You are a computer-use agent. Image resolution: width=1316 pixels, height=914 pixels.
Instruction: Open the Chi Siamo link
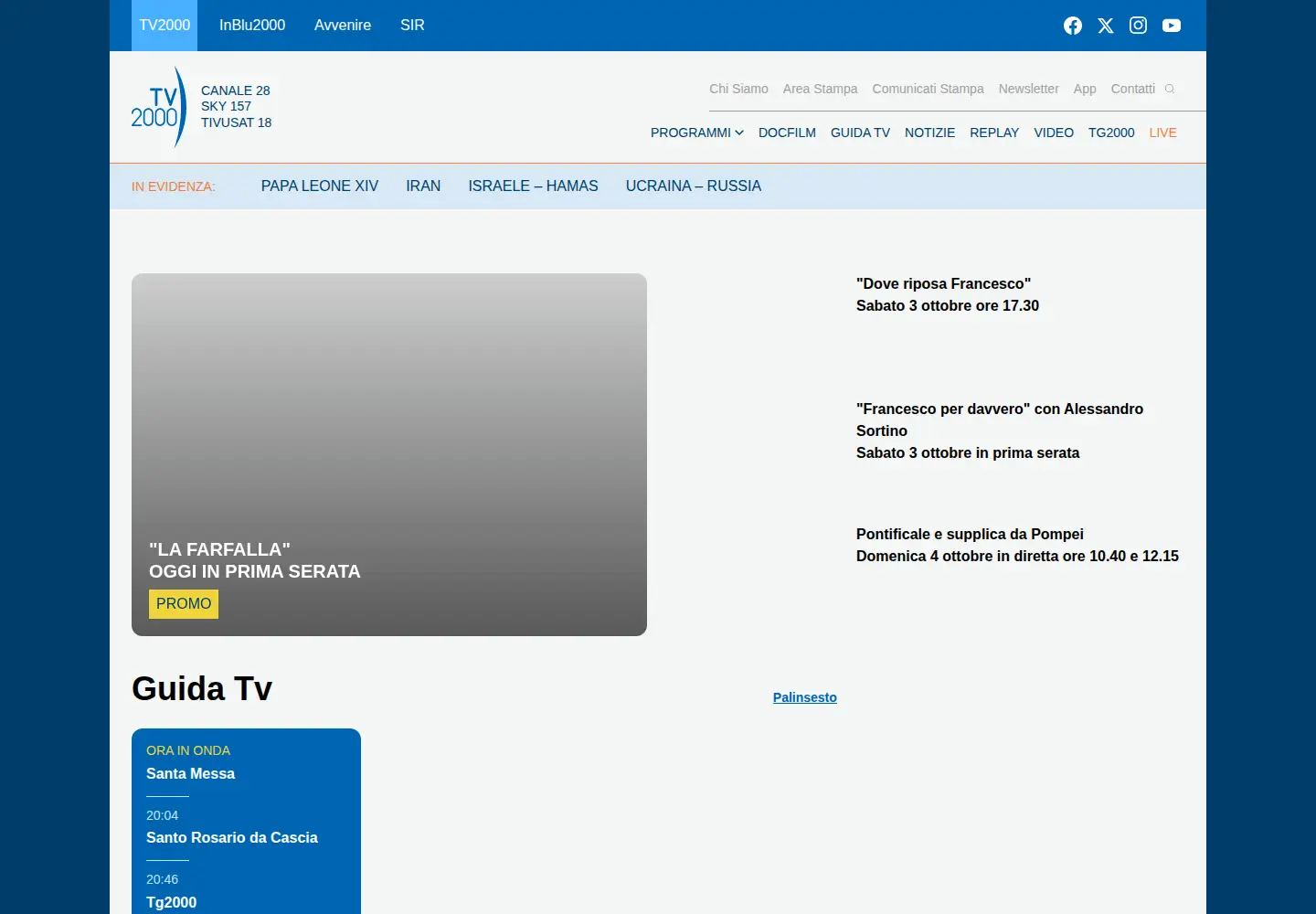[738, 89]
